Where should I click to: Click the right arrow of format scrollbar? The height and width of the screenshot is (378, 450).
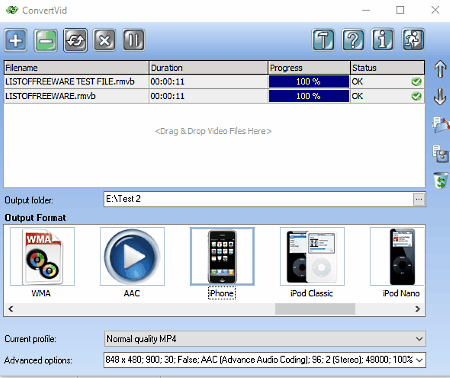click(418, 309)
